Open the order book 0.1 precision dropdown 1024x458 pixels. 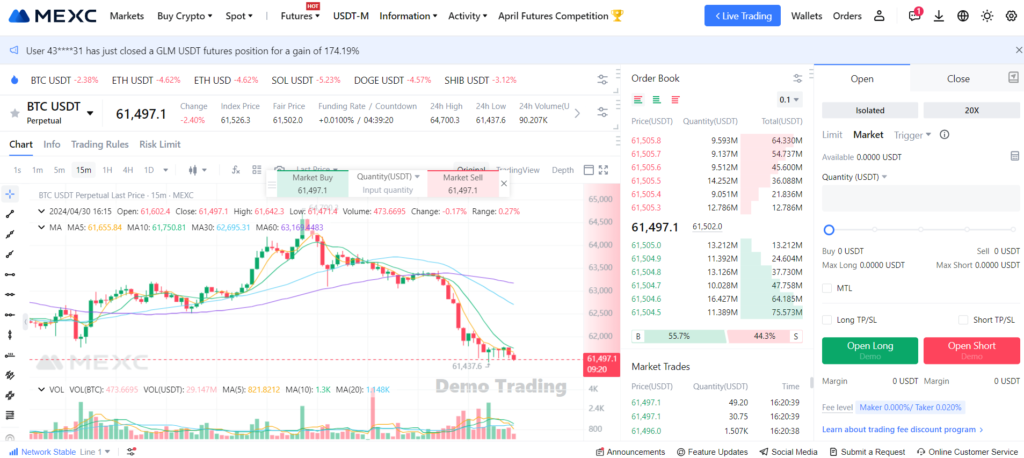(x=790, y=100)
